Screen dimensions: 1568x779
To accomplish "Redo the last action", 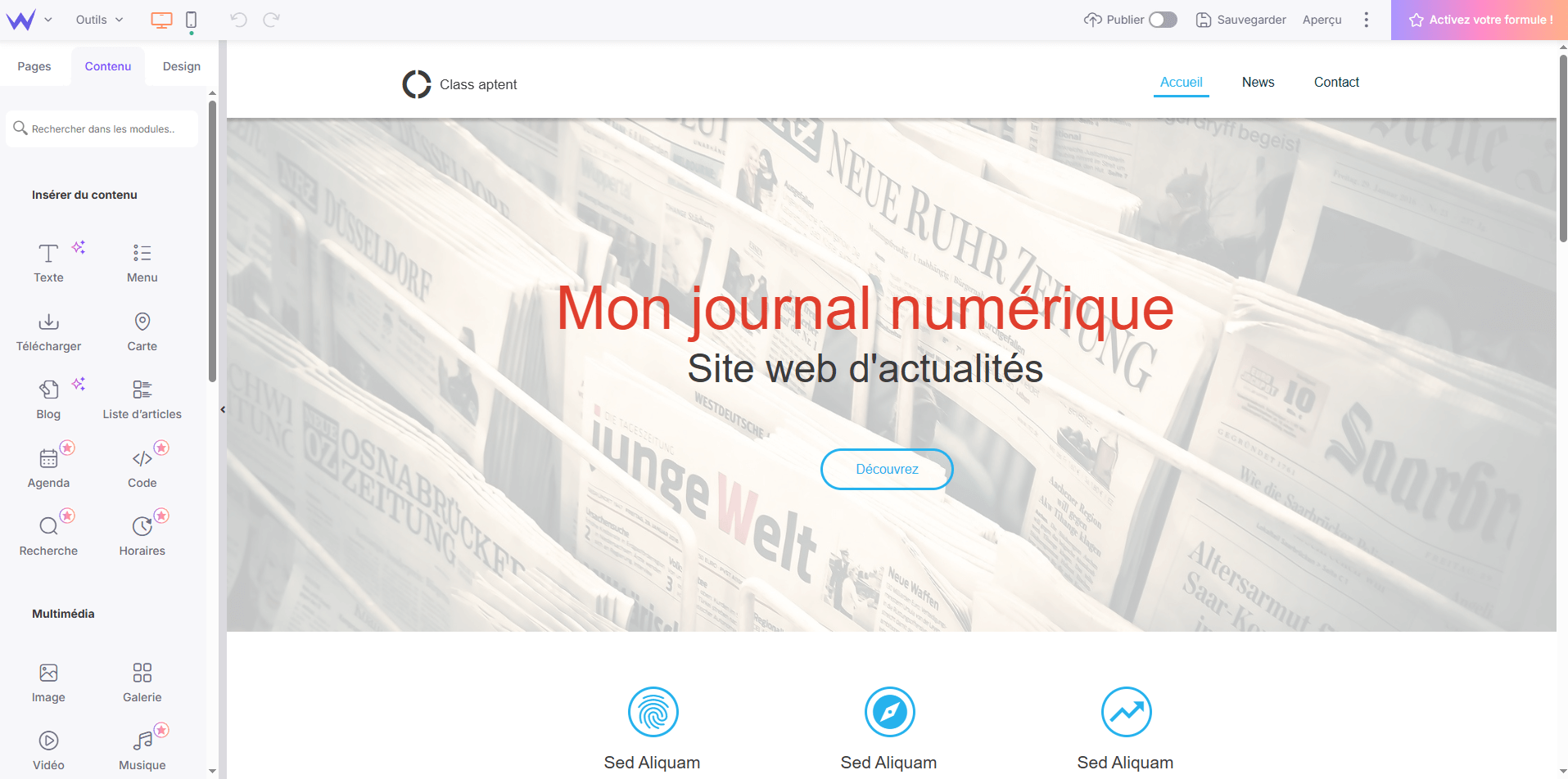I will point(271,20).
